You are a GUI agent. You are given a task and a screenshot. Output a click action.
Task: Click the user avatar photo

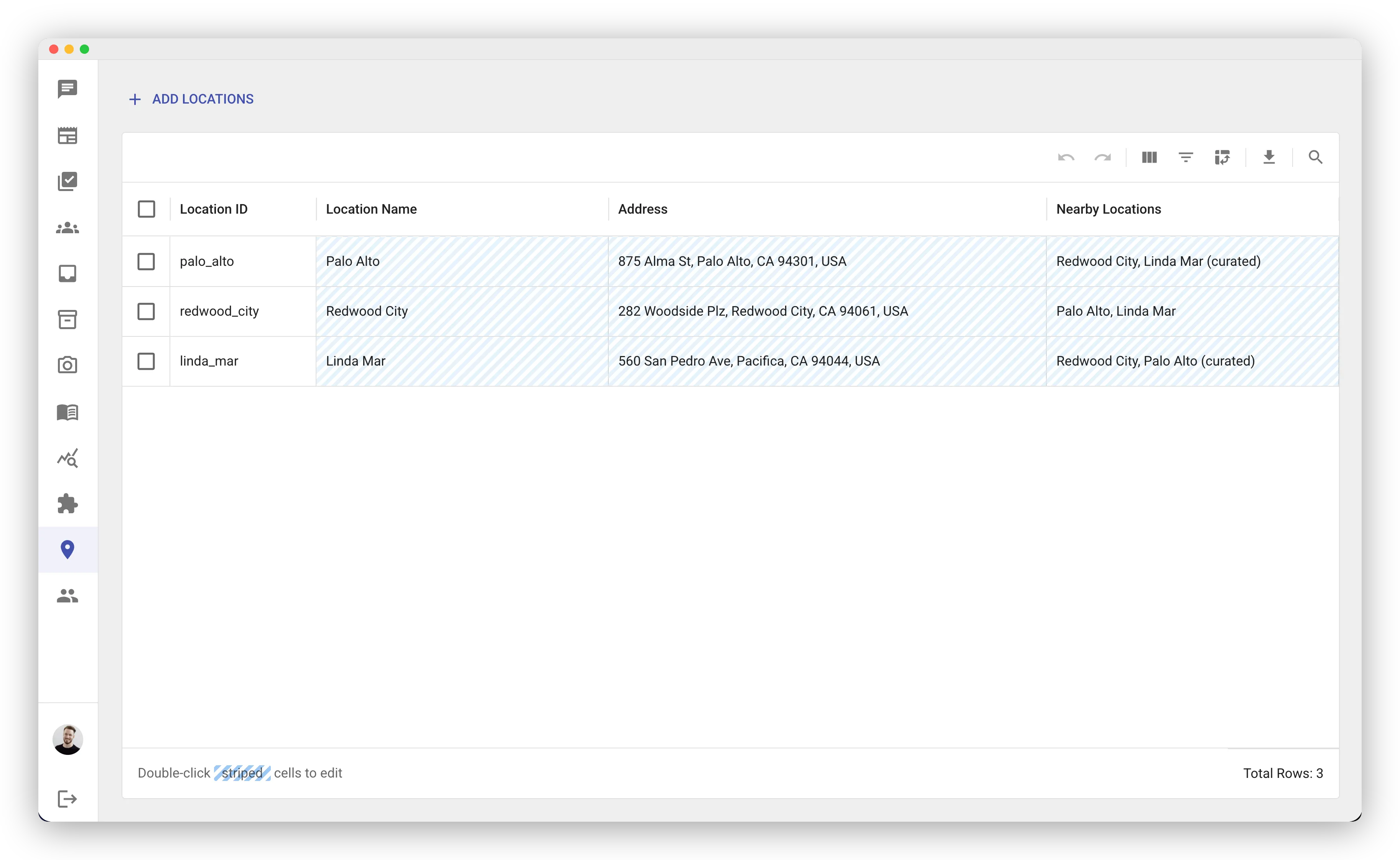coord(68,740)
